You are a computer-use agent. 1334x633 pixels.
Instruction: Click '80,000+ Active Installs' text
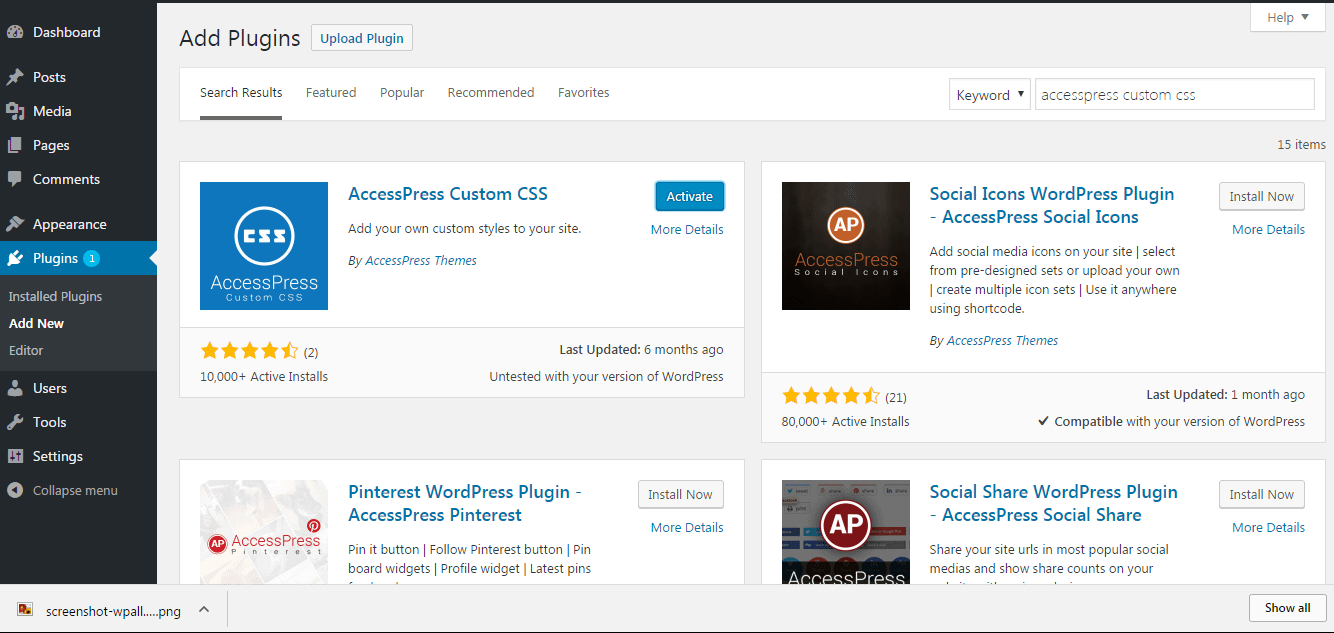[846, 422]
